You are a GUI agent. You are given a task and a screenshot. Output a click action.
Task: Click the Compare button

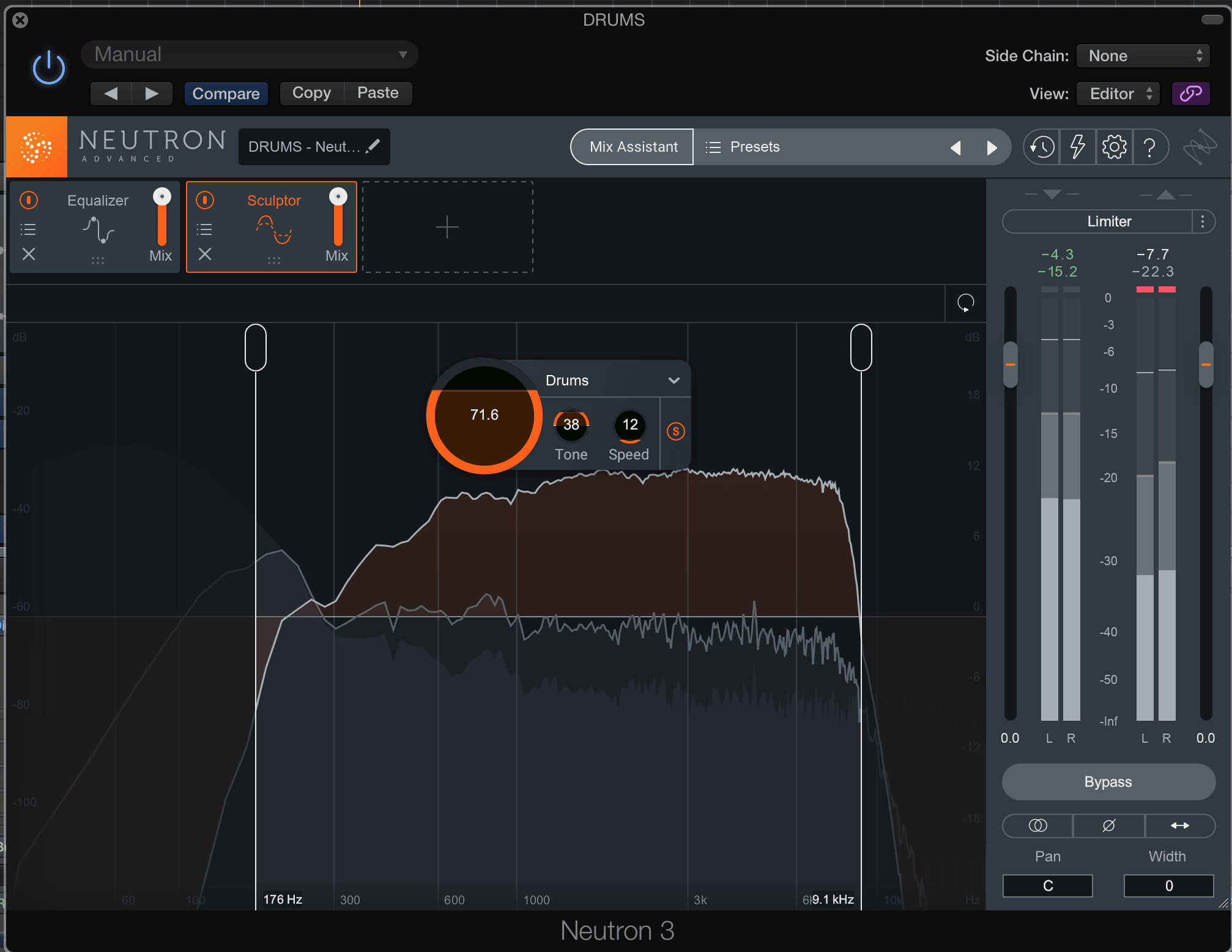pyautogui.click(x=226, y=94)
